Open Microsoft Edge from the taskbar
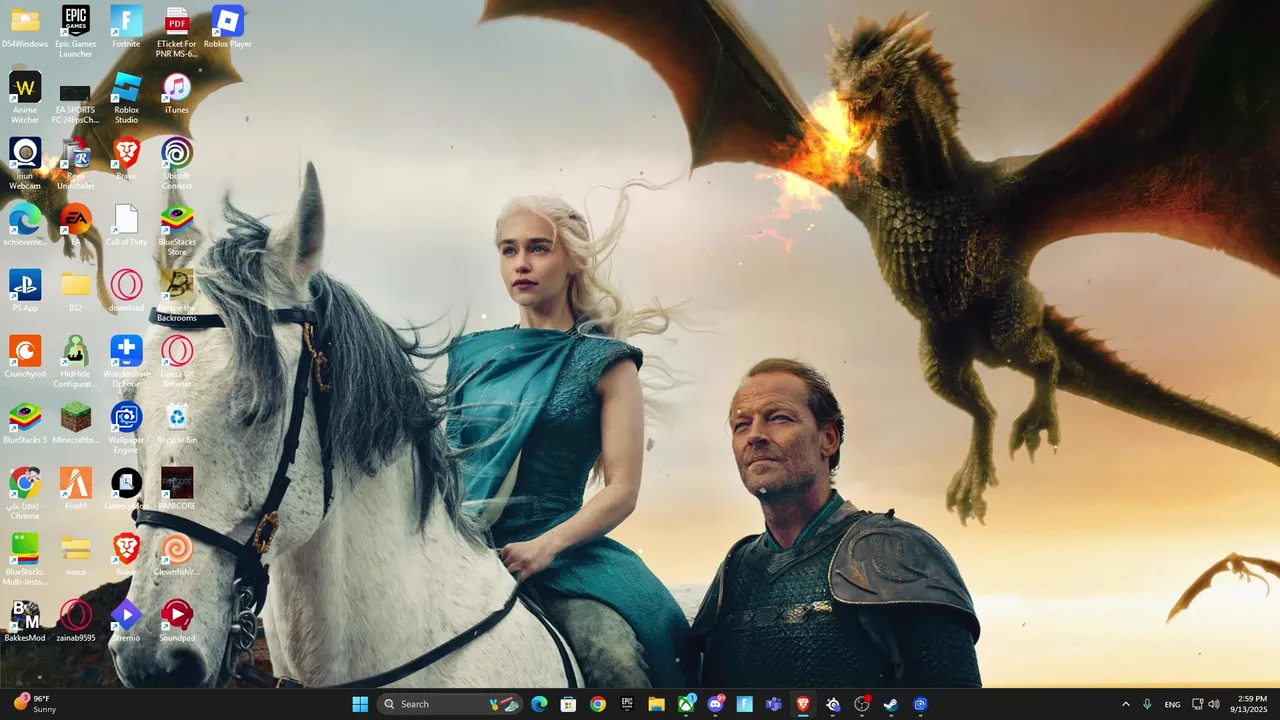This screenshot has height=720, width=1280. pyautogui.click(x=539, y=704)
